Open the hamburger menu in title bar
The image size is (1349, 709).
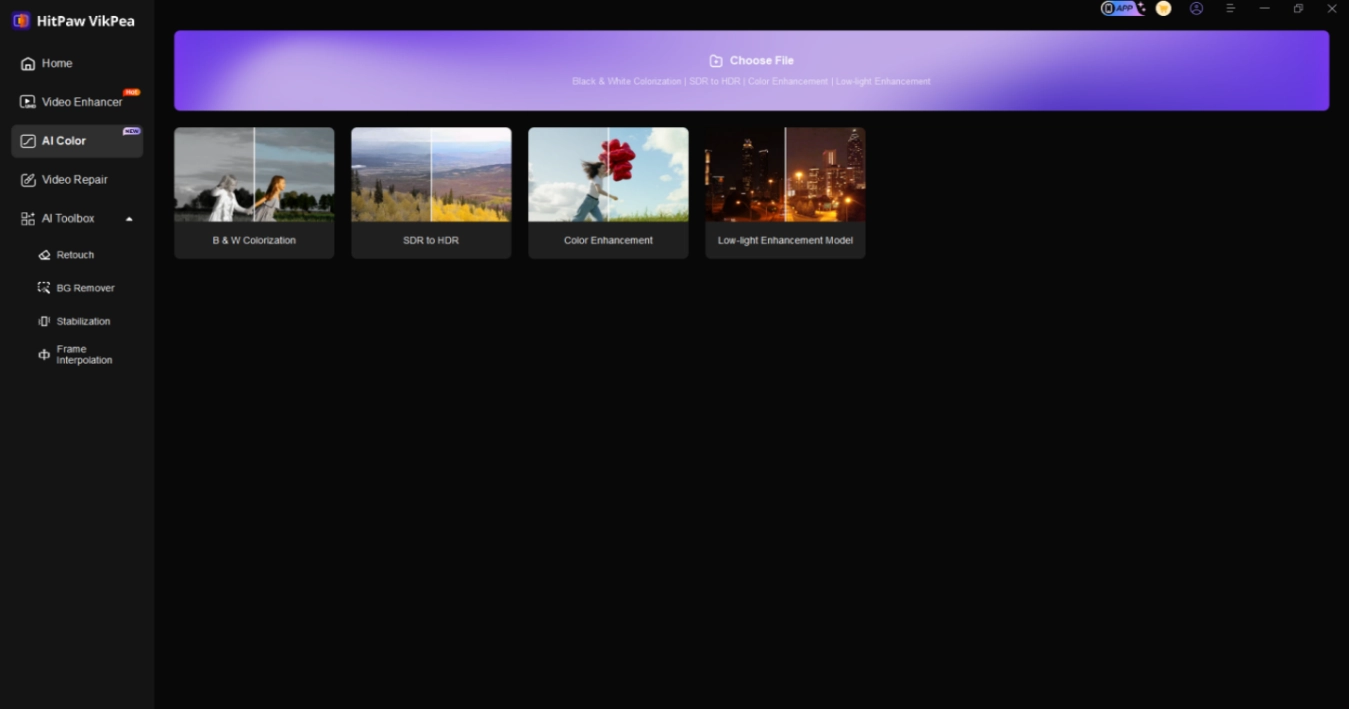click(x=1230, y=8)
